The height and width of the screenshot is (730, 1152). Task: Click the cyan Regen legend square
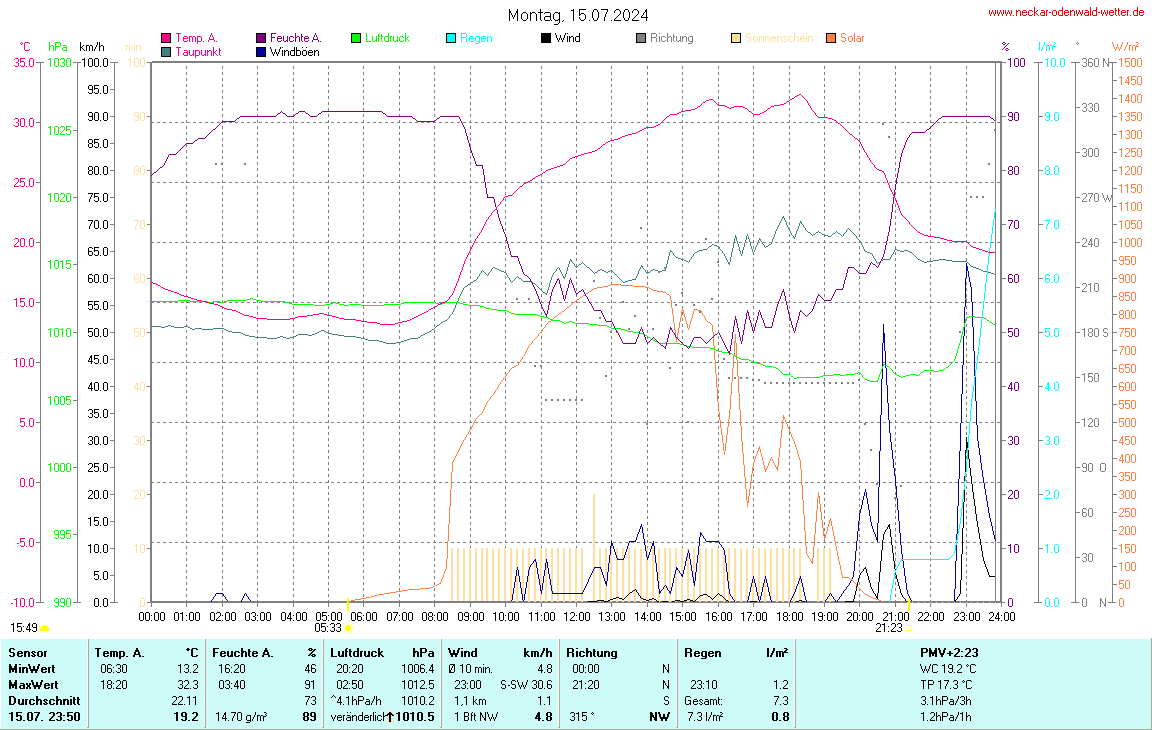click(x=450, y=38)
